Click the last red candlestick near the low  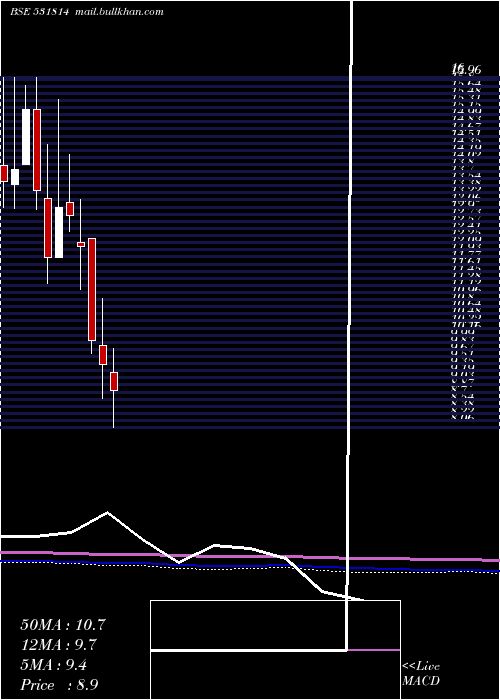click(x=114, y=381)
